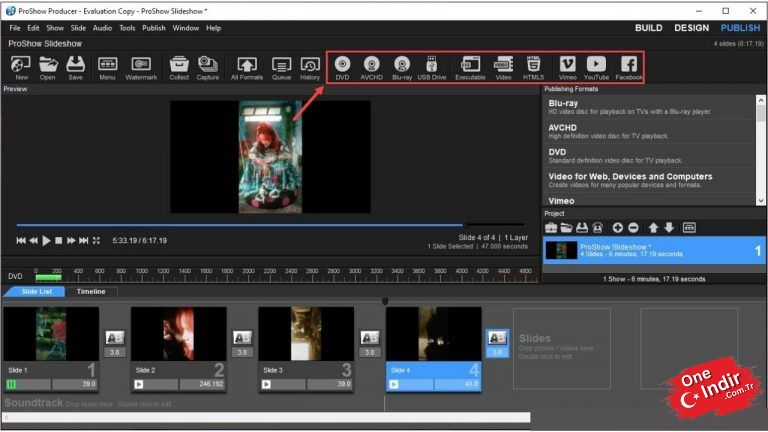Select the USB Drive output icon
768x432 pixels.
pos(432,68)
